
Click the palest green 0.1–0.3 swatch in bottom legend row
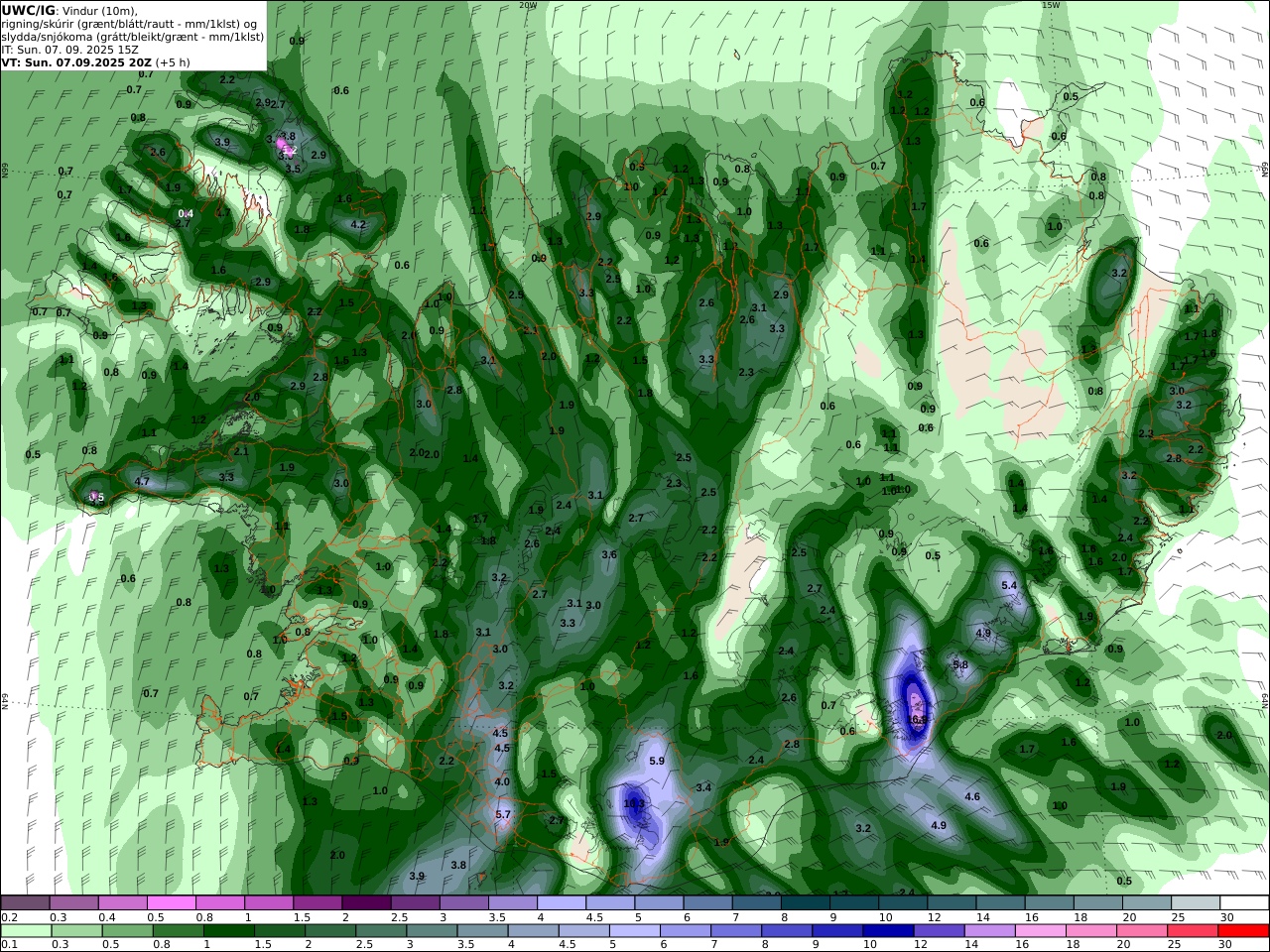26,931
